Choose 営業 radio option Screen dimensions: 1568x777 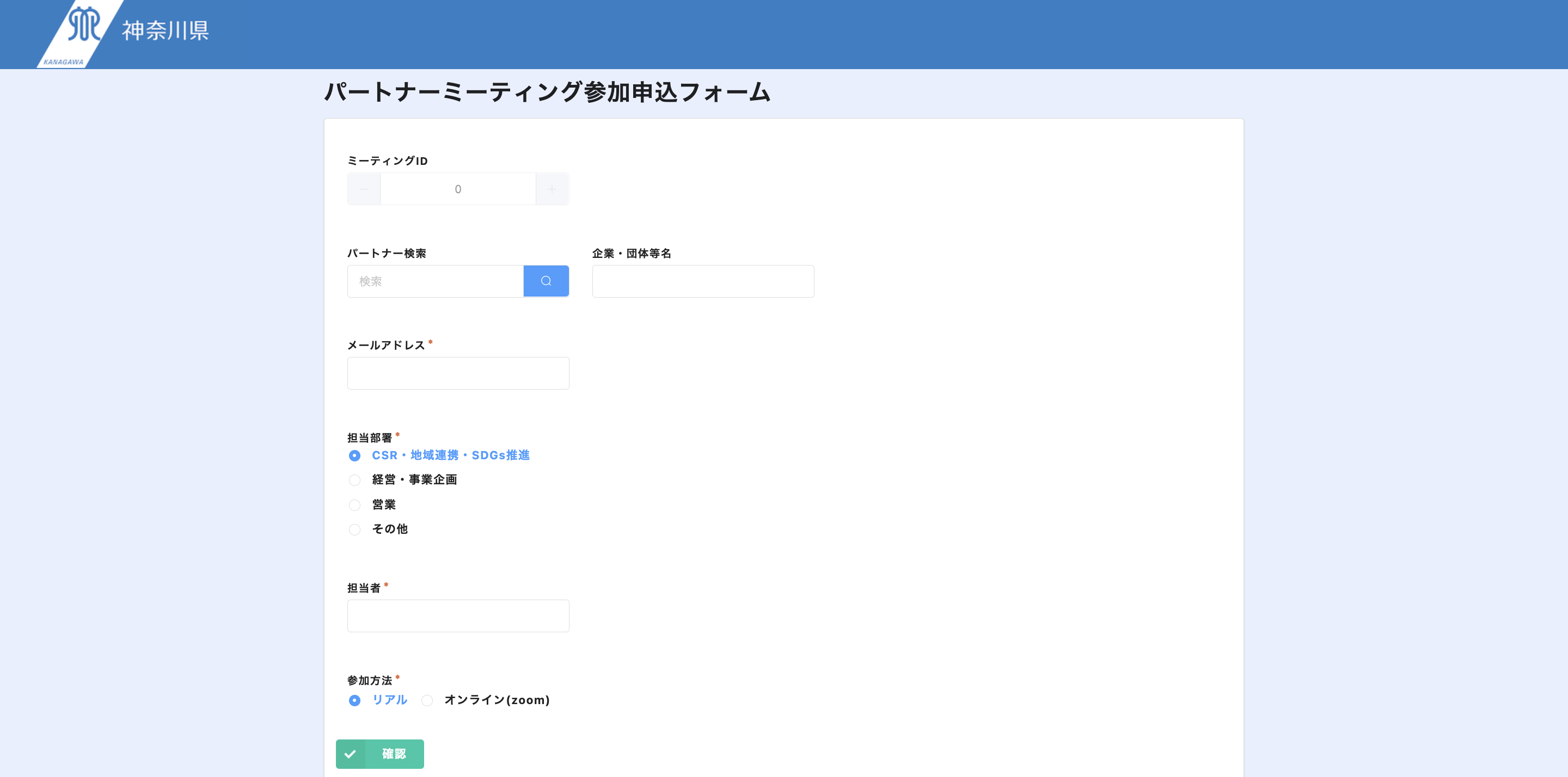point(354,505)
